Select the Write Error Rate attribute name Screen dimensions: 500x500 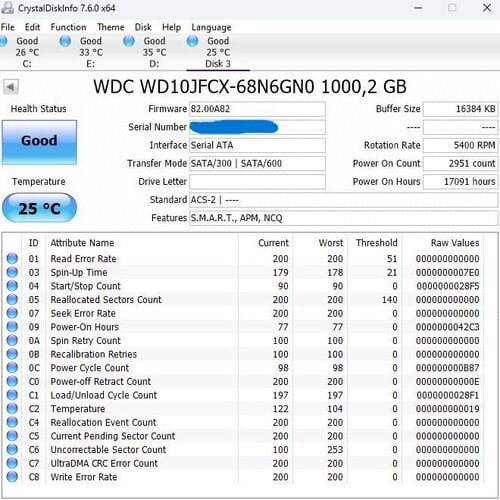(x=84, y=477)
